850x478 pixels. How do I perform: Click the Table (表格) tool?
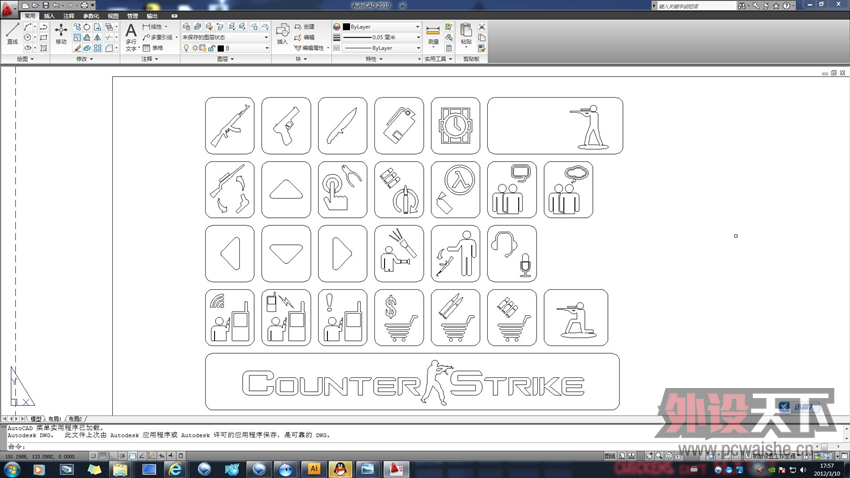(x=153, y=48)
